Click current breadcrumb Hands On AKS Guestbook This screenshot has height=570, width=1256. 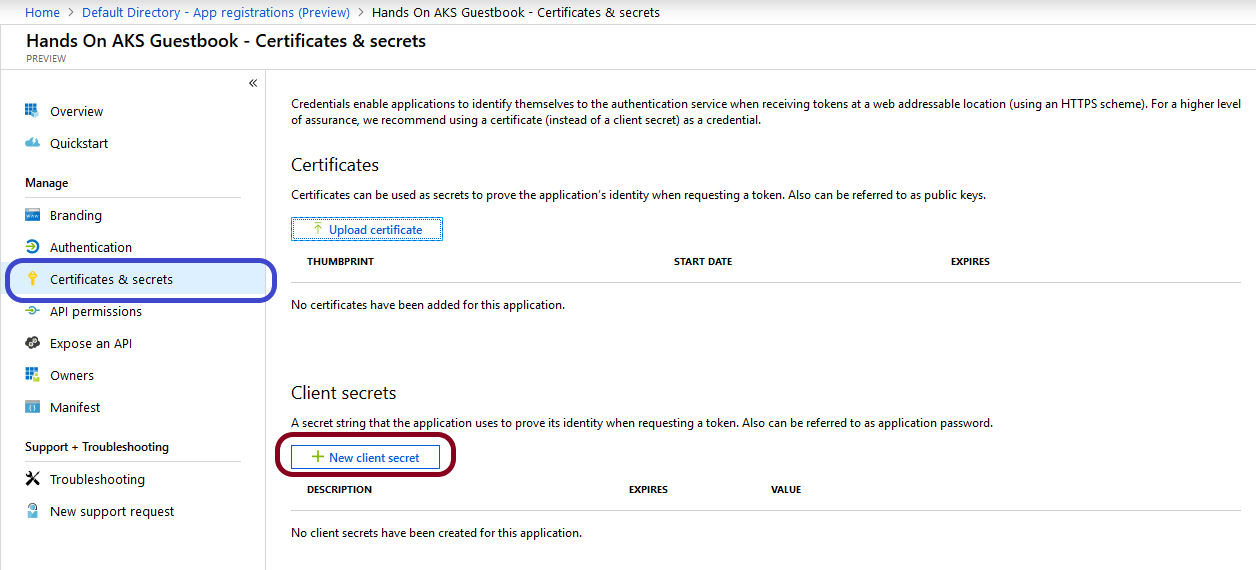point(515,12)
